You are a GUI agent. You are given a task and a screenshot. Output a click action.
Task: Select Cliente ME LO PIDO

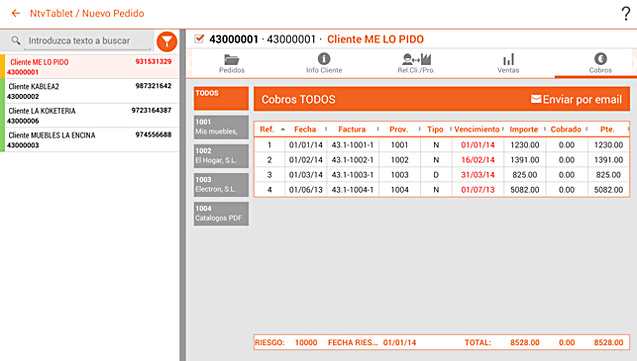pos(89,67)
